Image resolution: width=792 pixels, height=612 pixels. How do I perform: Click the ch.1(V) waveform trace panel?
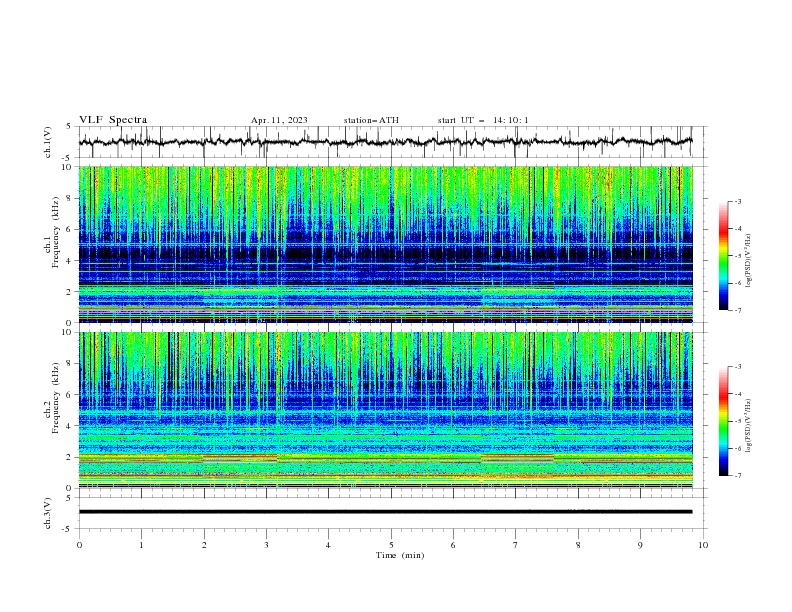pyautogui.click(x=392, y=142)
